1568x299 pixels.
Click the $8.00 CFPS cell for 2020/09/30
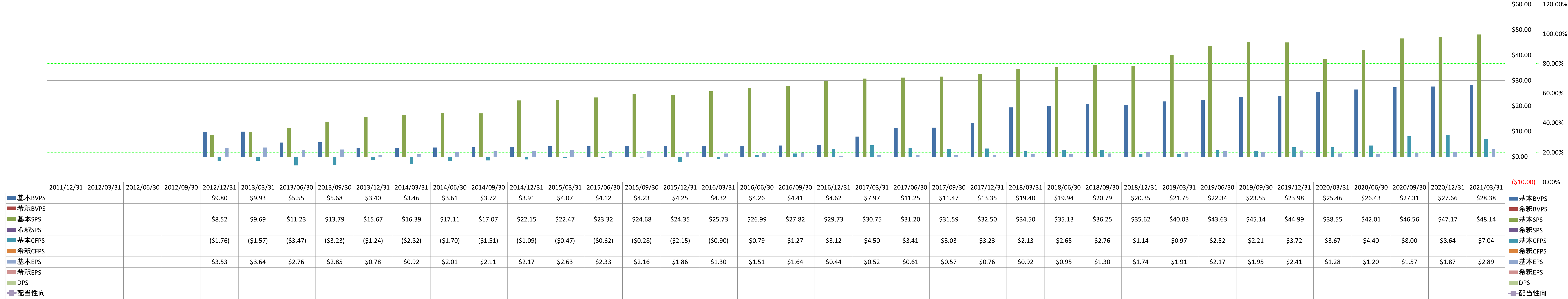(x=1409, y=241)
